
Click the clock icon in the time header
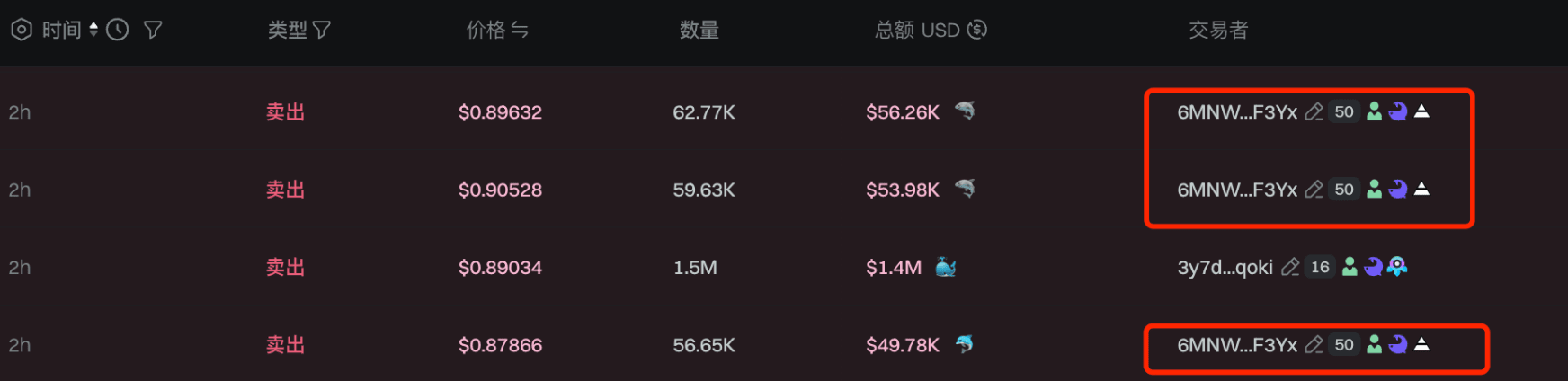point(118,30)
